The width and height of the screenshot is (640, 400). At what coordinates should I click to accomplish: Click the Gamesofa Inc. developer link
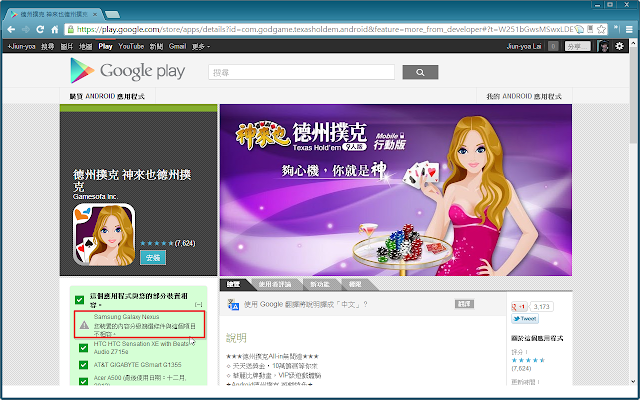[x=96, y=197]
